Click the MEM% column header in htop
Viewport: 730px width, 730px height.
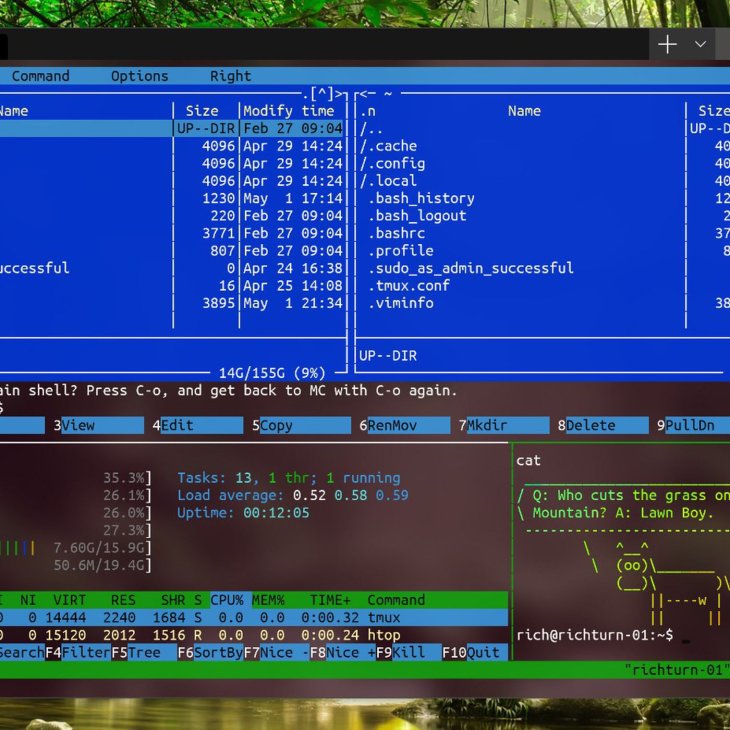coord(268,600)
